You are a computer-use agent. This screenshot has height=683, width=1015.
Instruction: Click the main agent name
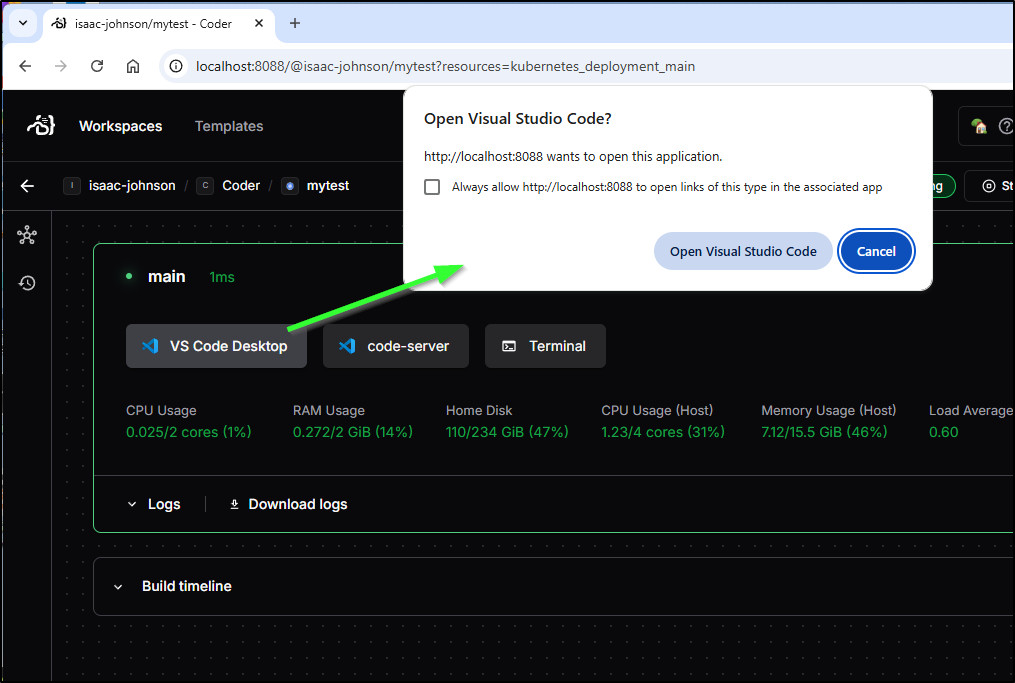pyautogui.click(x=166, y=277)
